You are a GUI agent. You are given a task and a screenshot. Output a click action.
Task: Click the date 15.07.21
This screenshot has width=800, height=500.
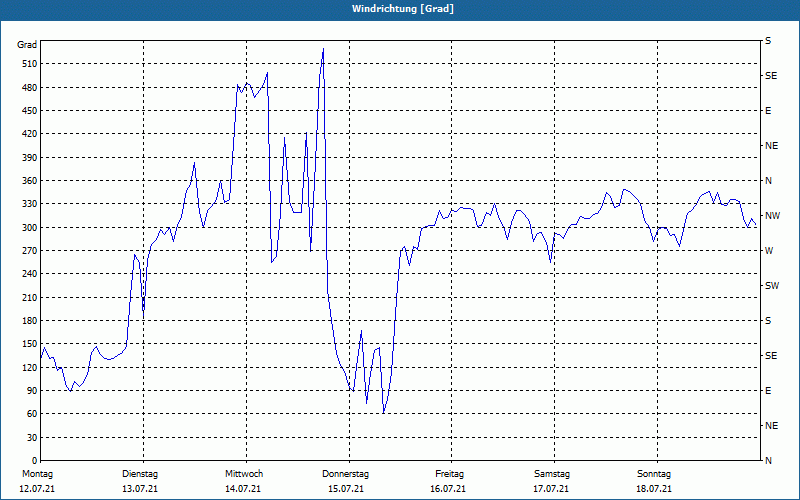(x=346, y=489)
